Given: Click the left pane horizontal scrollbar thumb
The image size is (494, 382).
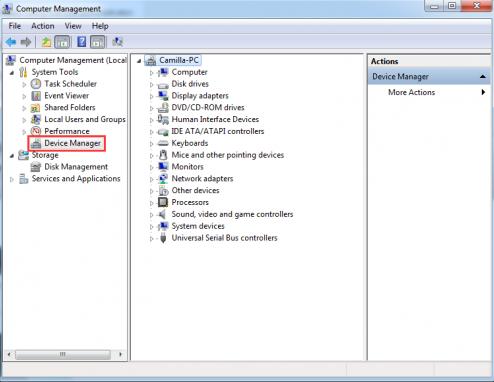Looking at the screenshot, I should point(63,354).
